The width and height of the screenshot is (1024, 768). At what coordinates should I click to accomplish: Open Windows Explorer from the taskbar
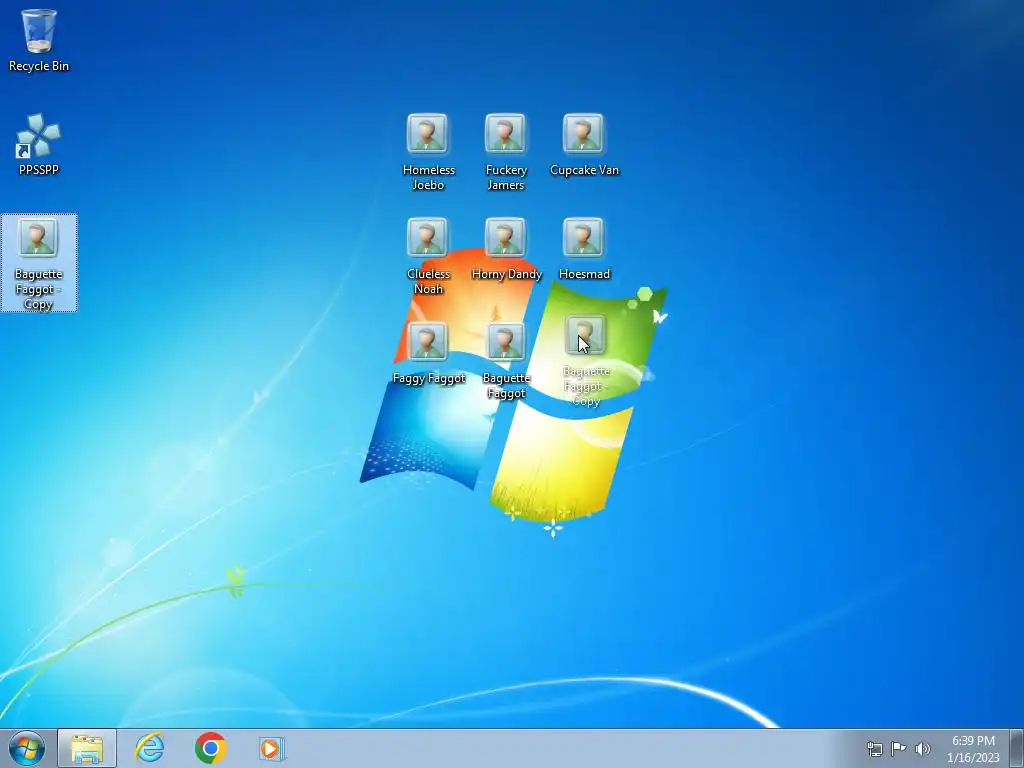[87, 748]
